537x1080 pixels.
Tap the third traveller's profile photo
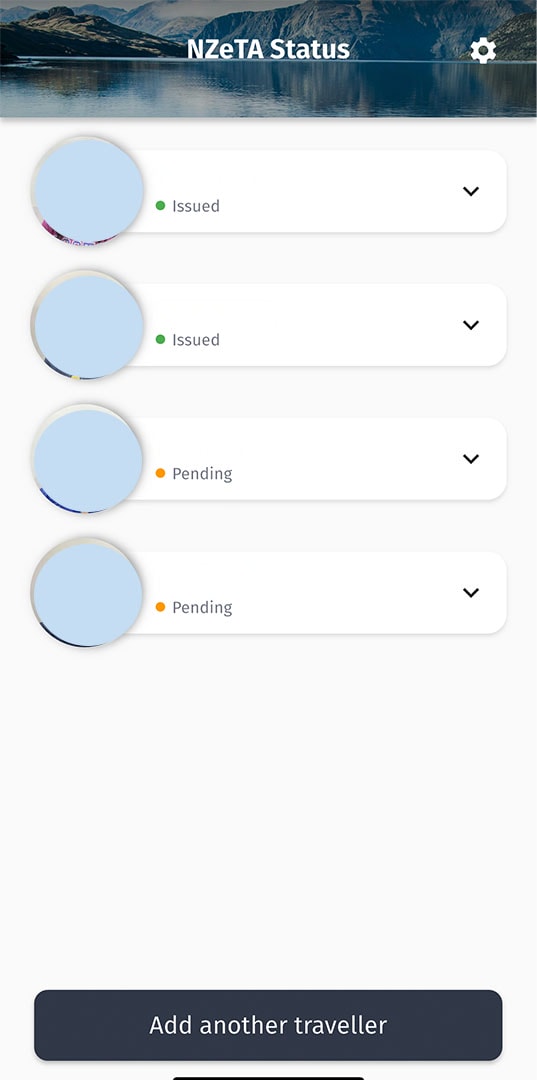pos(87,458)
